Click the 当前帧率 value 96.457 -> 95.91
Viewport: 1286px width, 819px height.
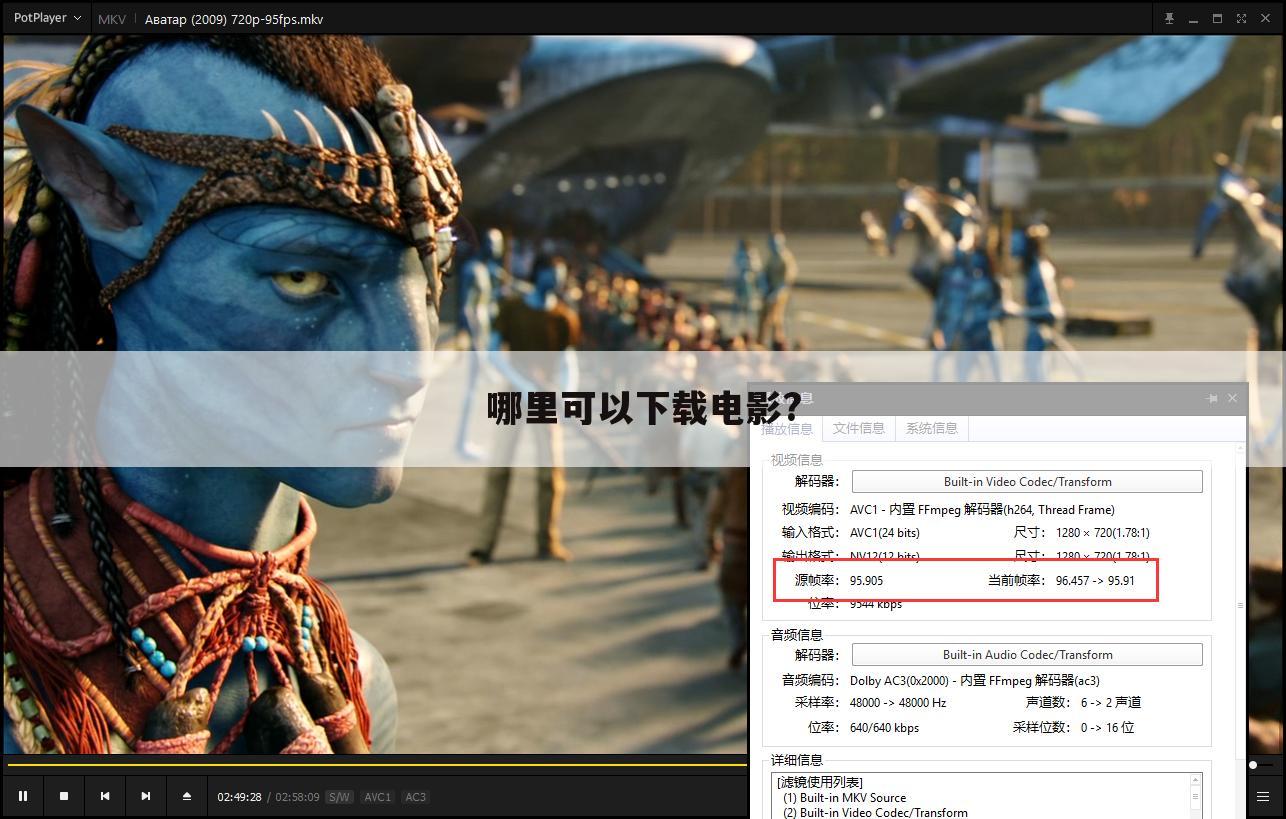[x=1095, y=580]
